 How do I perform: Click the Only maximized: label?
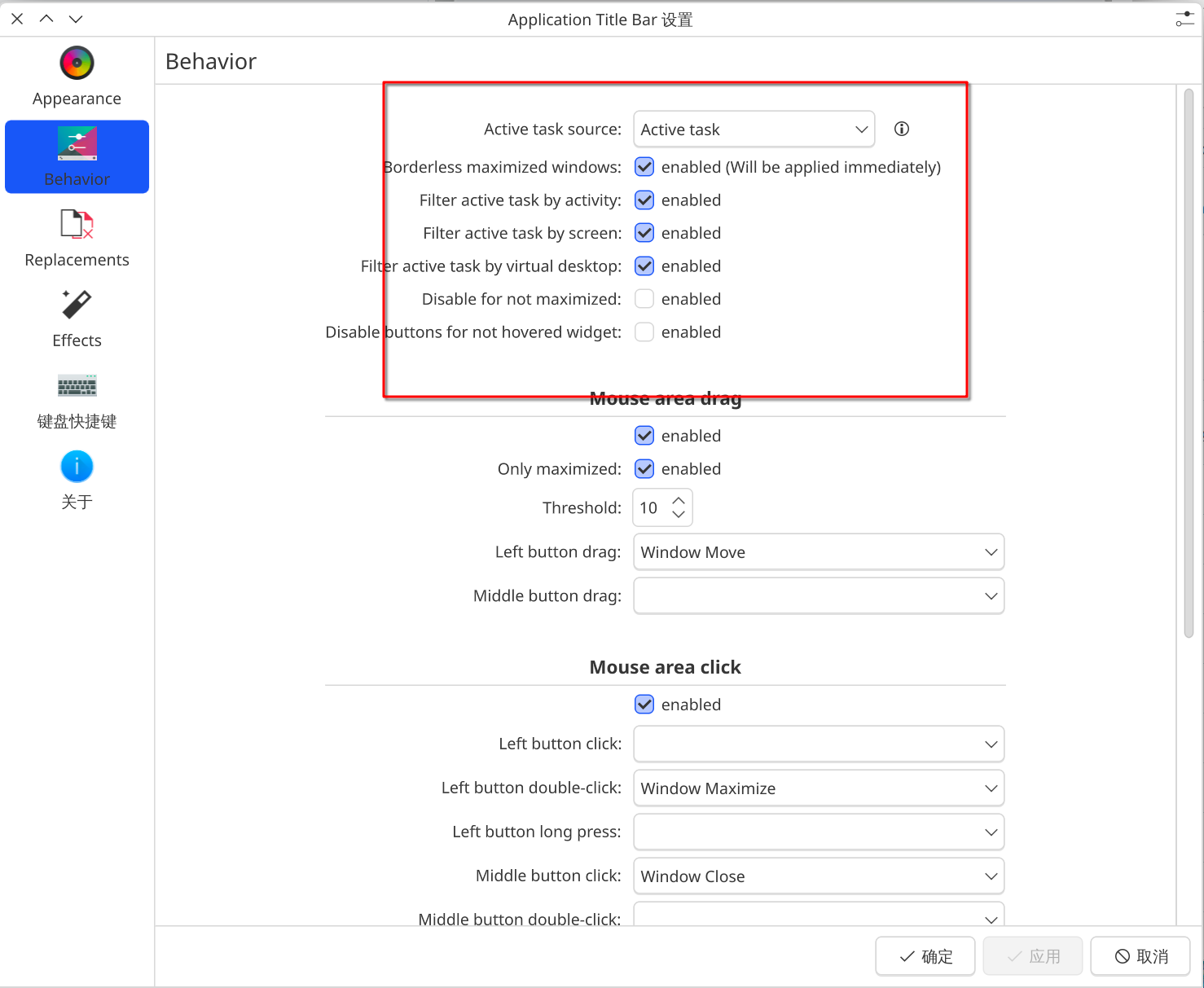point(560,468)
